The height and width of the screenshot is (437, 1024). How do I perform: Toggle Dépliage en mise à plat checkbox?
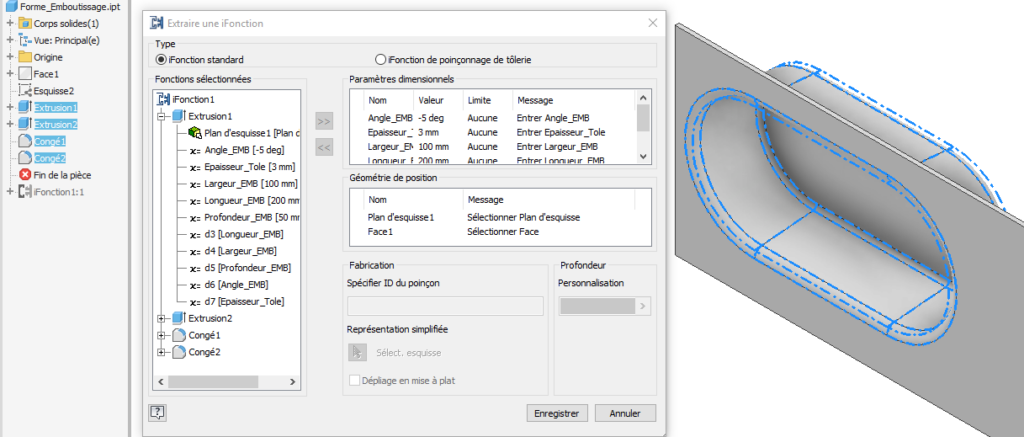[355, 380]
